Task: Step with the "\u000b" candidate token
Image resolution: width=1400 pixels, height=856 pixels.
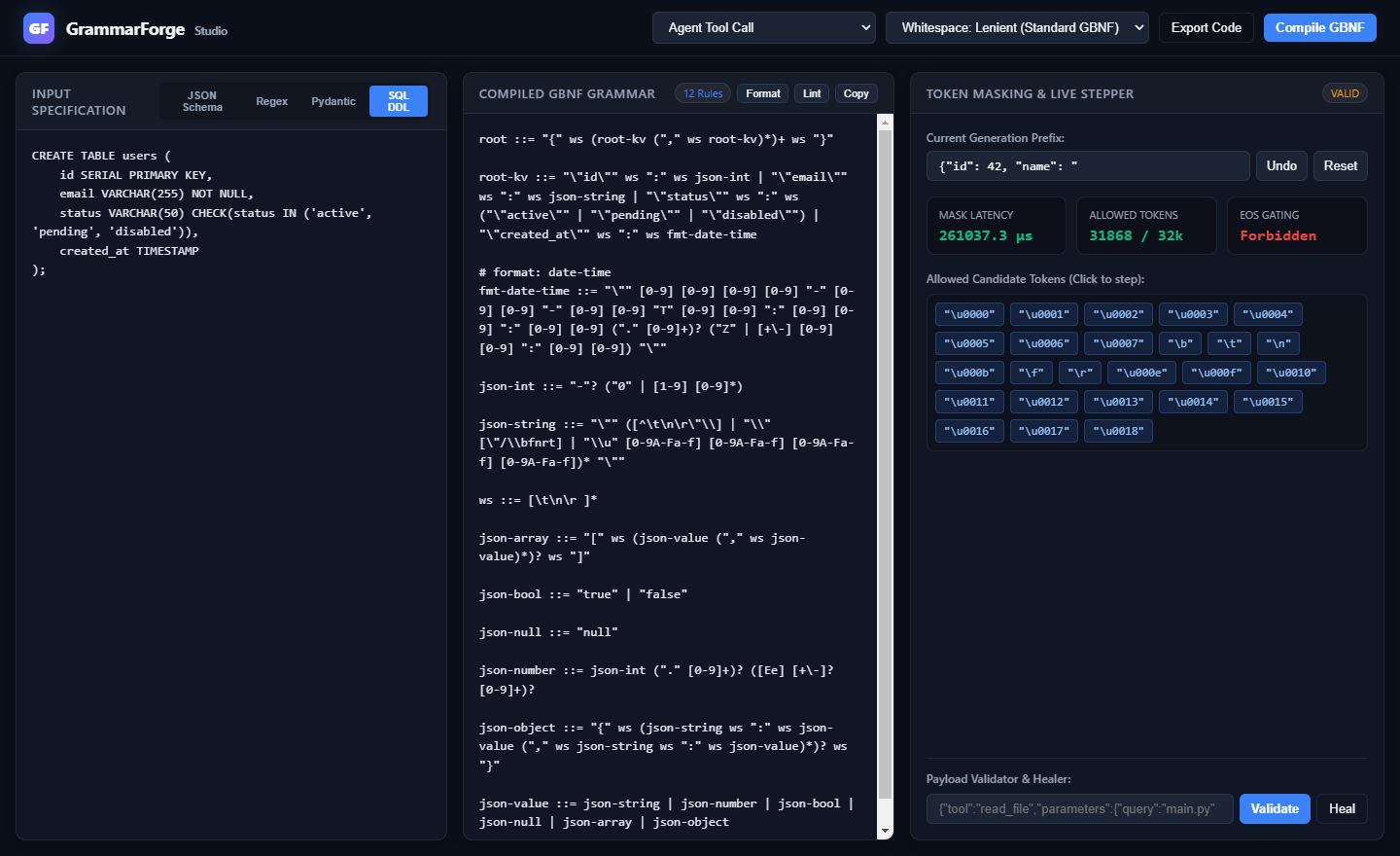Action: [x=969, y=373]
